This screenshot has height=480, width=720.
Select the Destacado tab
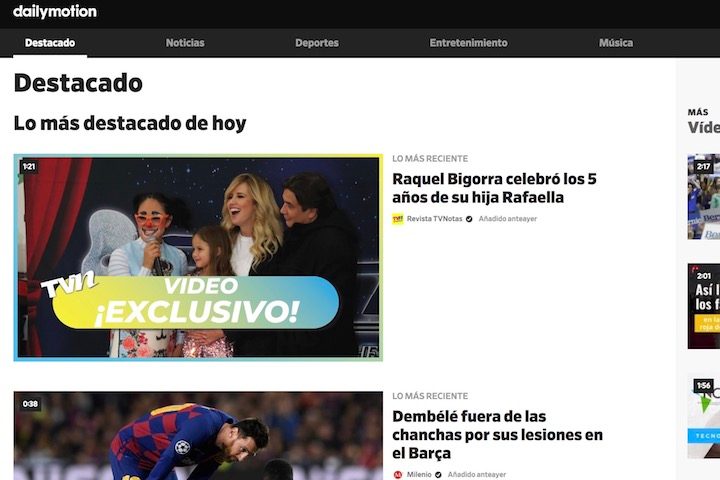pos(50,43)
